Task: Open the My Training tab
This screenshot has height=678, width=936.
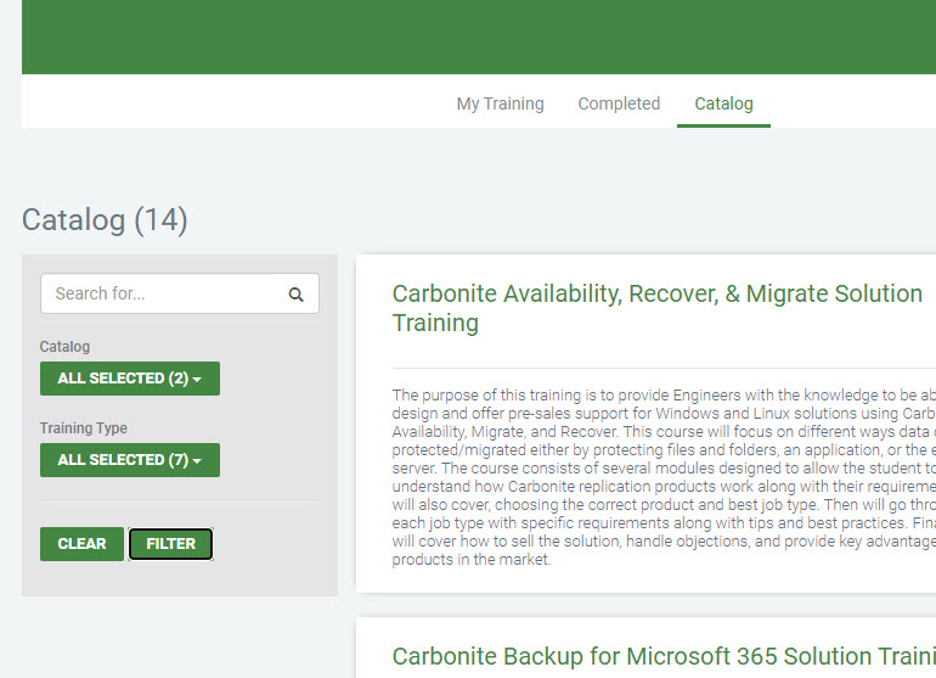Action: 500,104
